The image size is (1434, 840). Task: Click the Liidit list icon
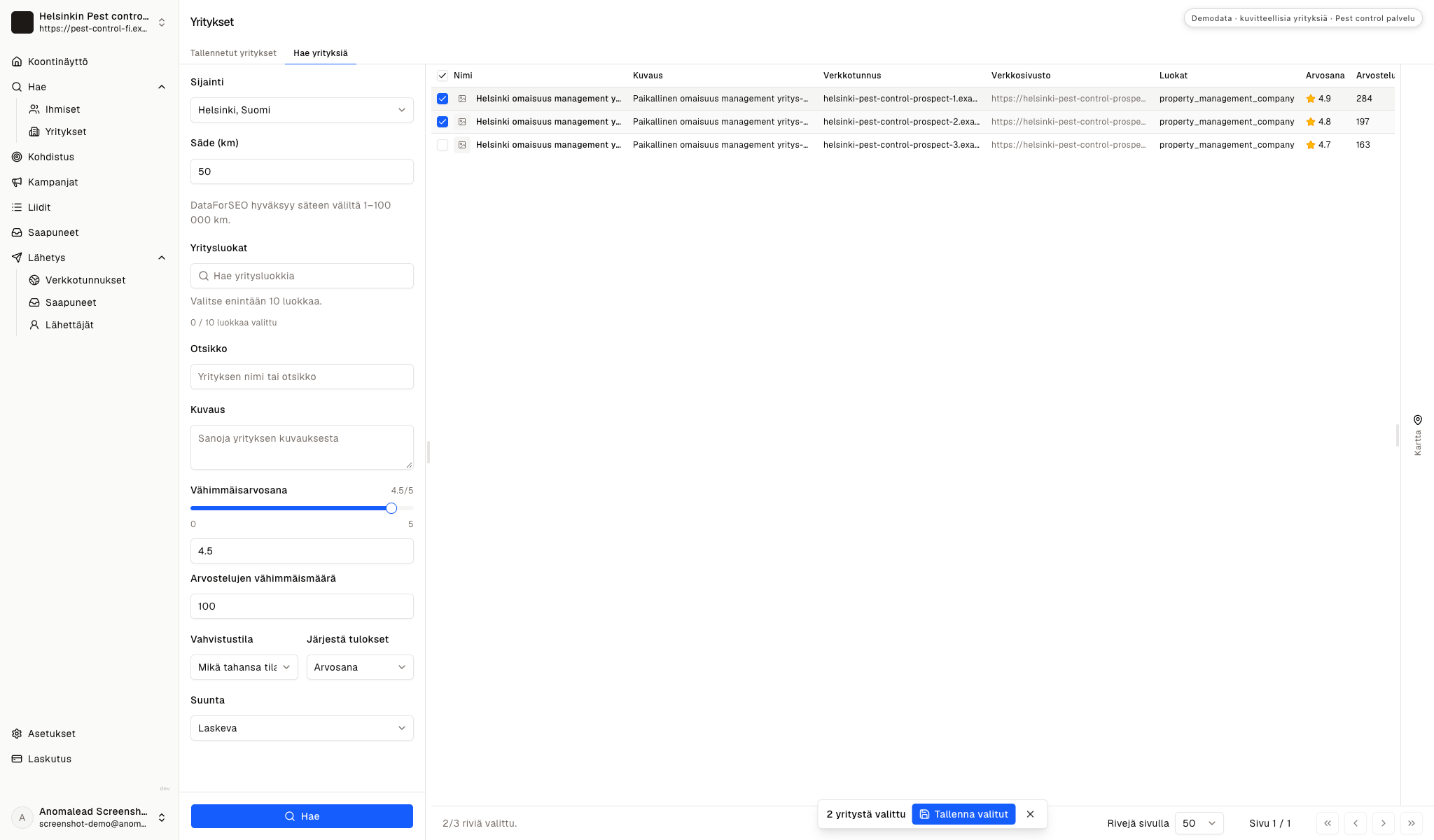tap(17, 207)
